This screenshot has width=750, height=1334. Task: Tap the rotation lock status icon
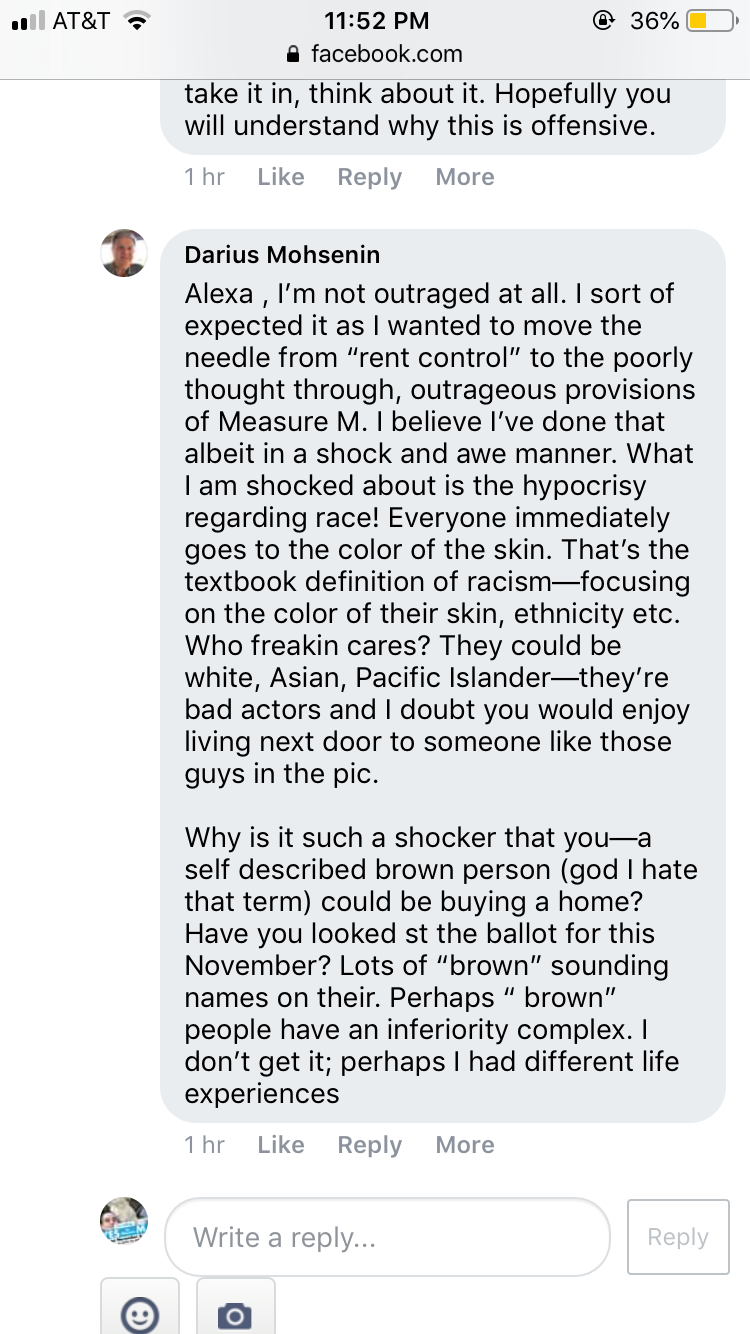point(603,20)
